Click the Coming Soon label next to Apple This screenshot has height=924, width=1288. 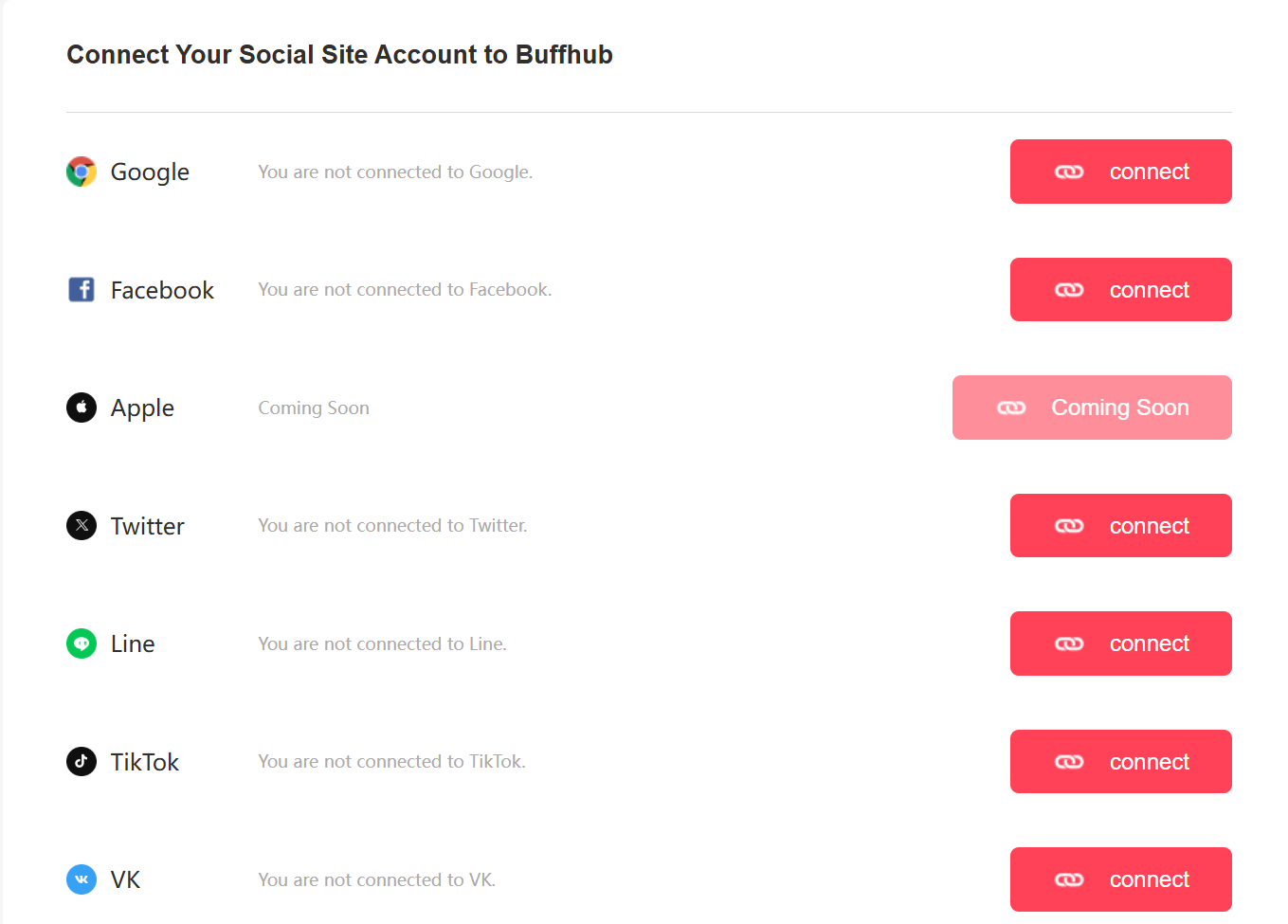314,408
